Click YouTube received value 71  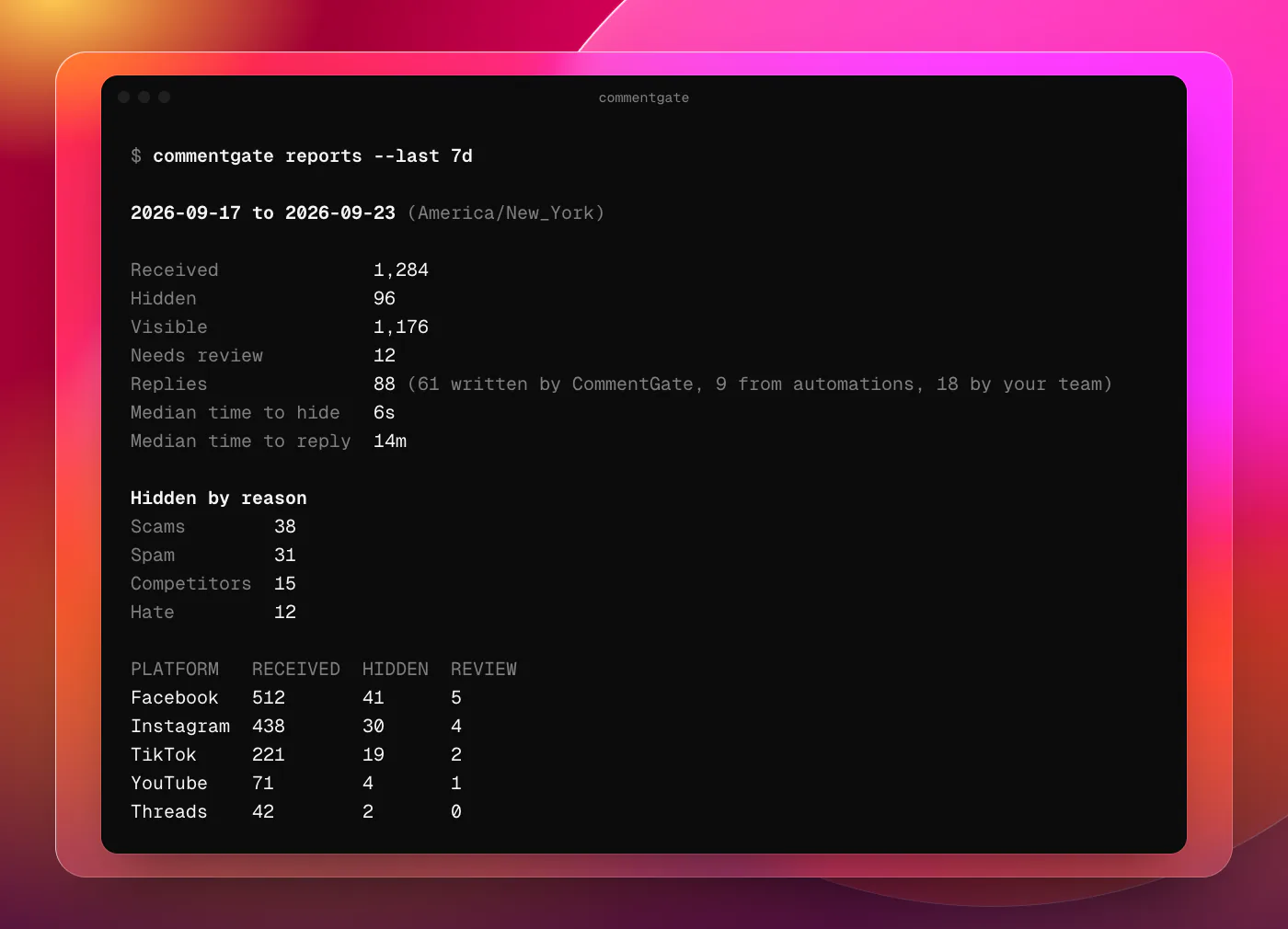click(x=263, y=784)
